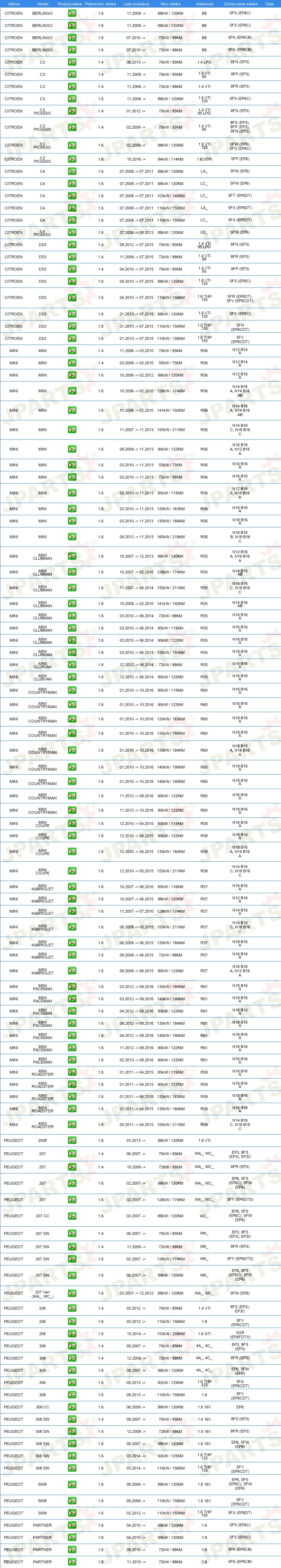Select '5FA (EP6CDT)' engine code cell

tap(240, 1382)
